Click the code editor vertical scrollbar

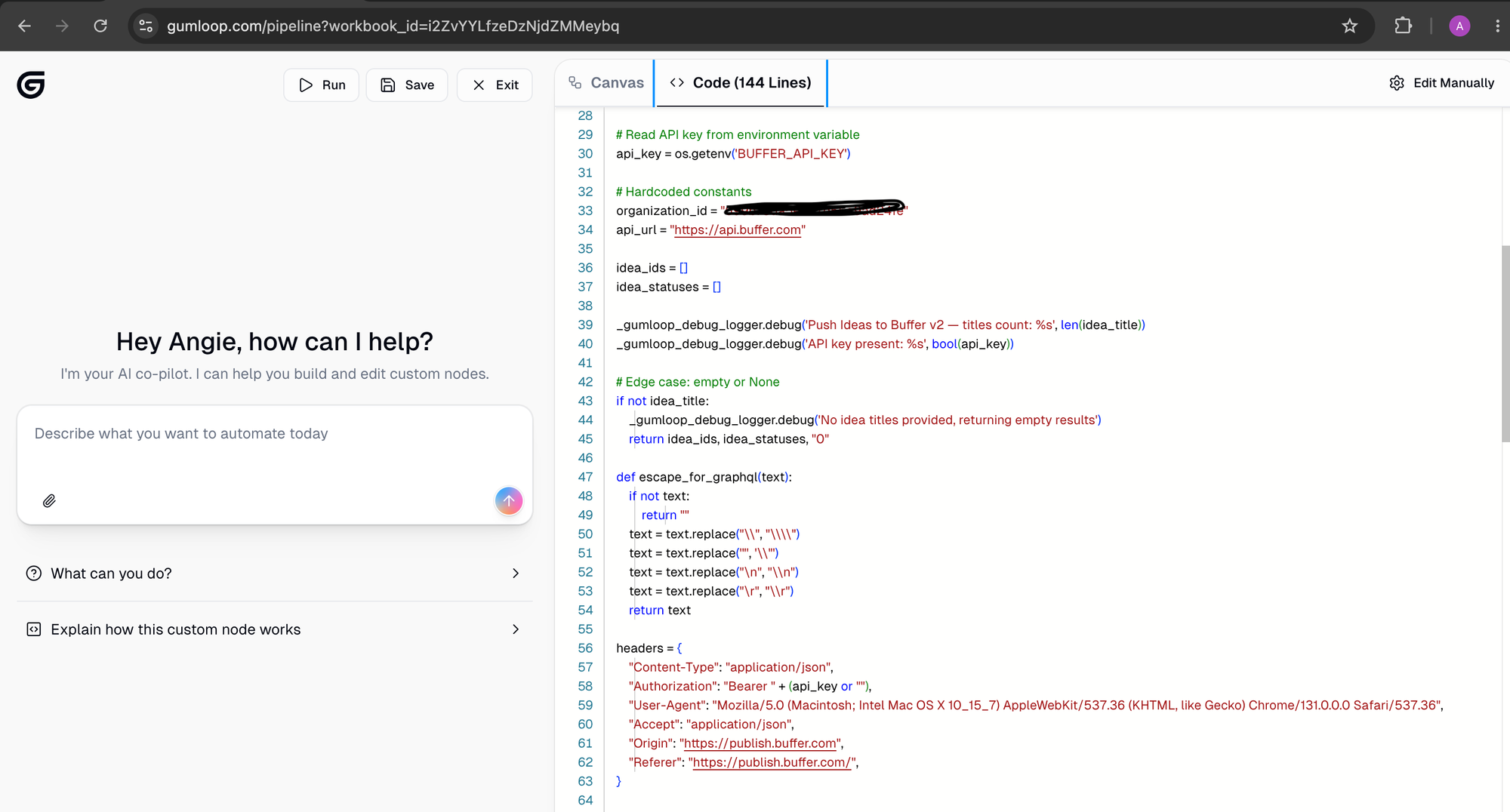pos(1505,343)
